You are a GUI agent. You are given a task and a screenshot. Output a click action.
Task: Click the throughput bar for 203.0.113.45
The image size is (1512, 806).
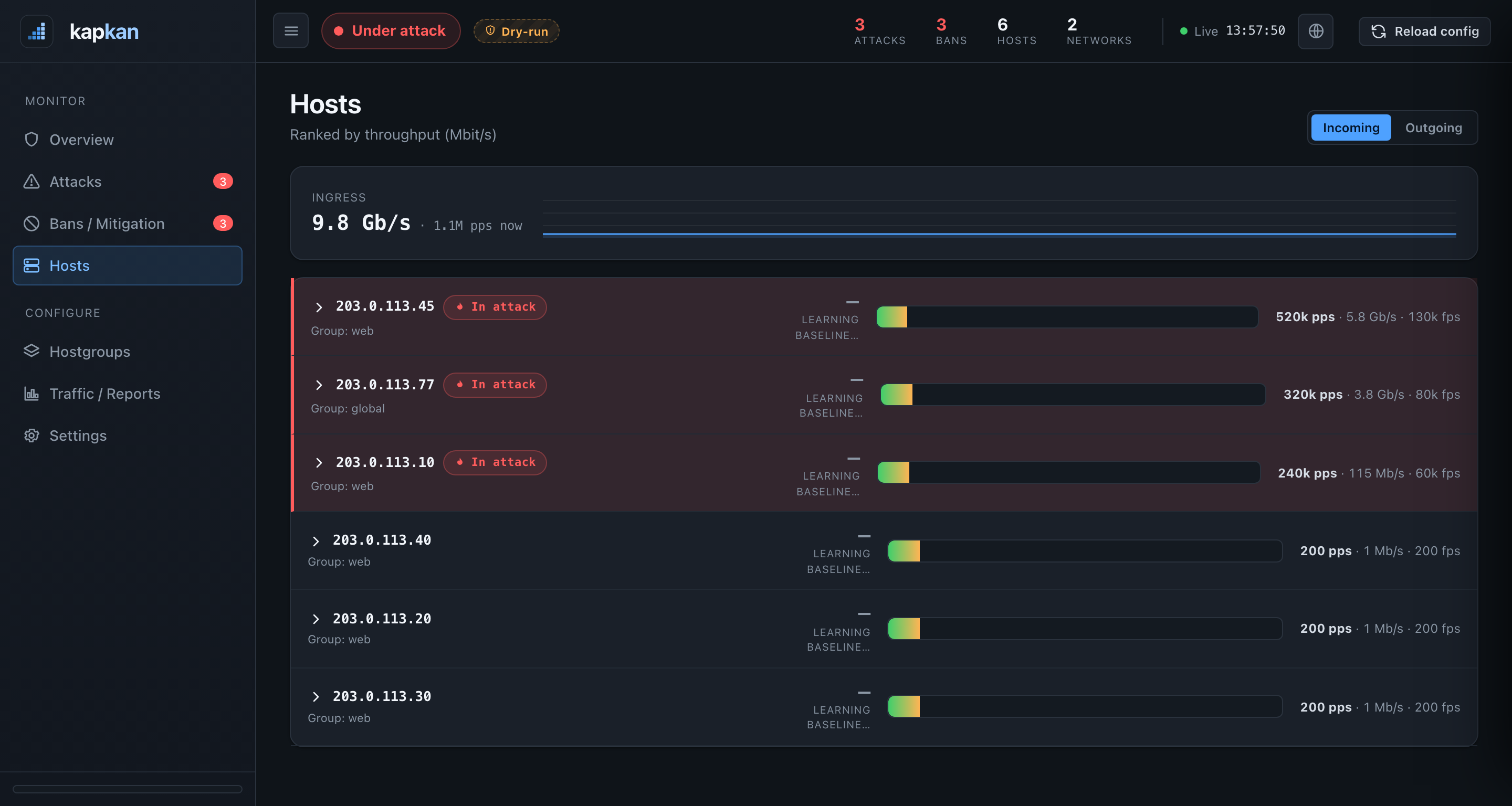1067,317
